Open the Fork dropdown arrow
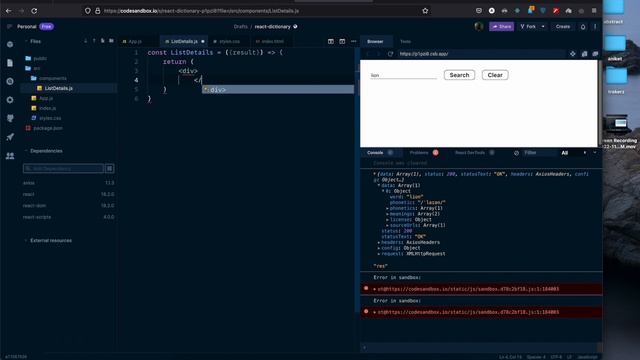This screenshot has width=640, height=360. [543, 27]
